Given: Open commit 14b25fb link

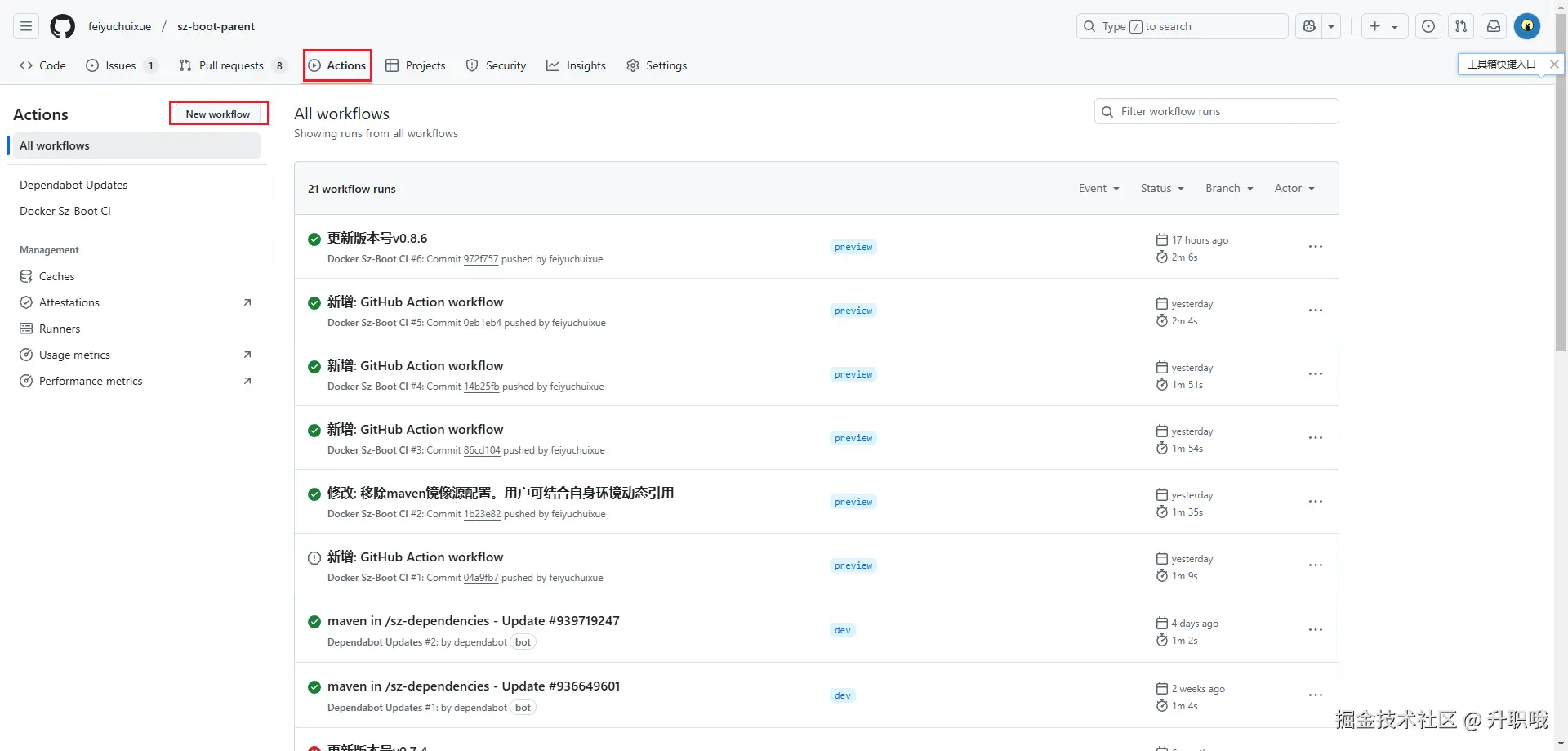Looking at the screenshot, I should coord(482,387).
